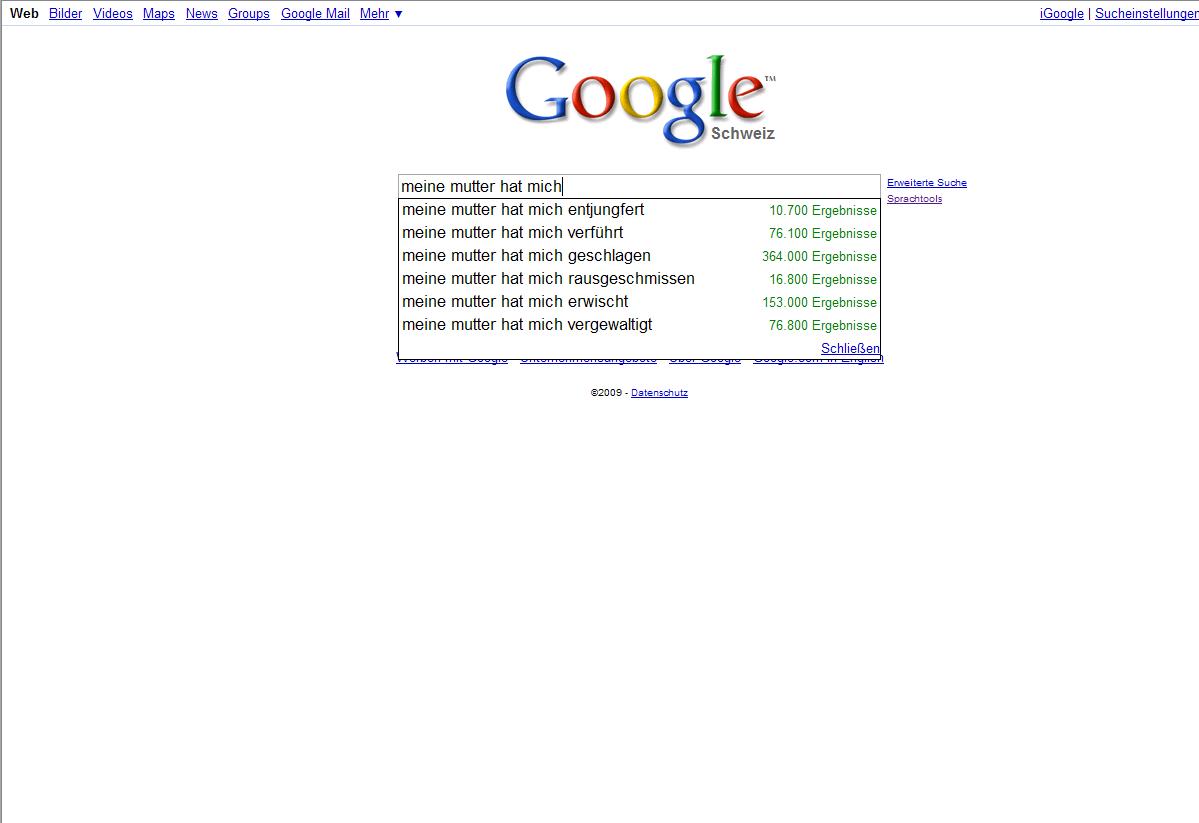Focus the search box containing 'meine mutter hat mich'
The height and width of the screenshot is (823, 1199).
point(639,186)
